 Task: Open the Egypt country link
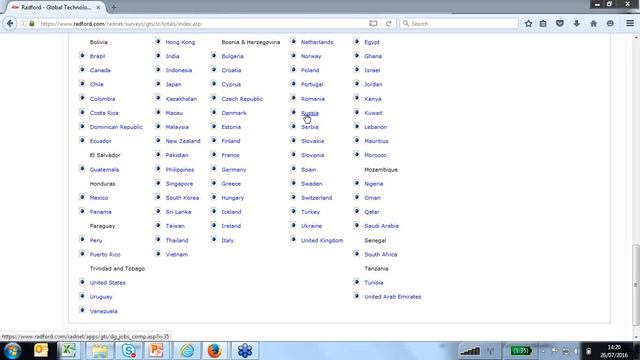tap(372, 42)
